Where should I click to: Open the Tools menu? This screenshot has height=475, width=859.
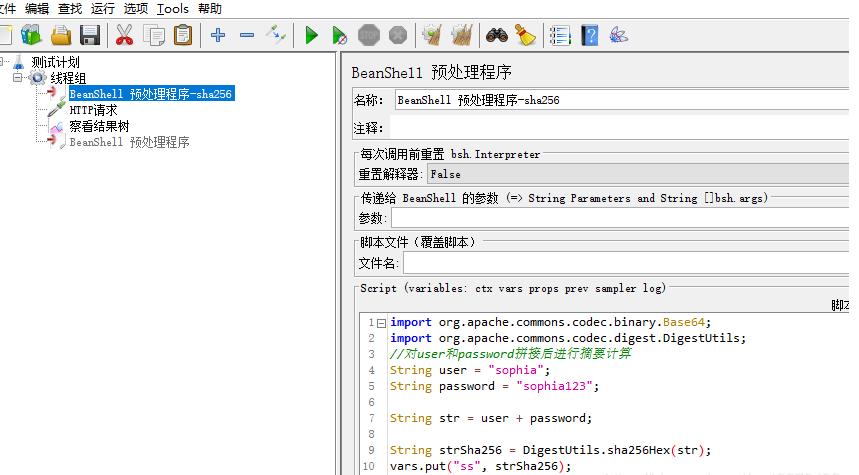pos(172,9)
